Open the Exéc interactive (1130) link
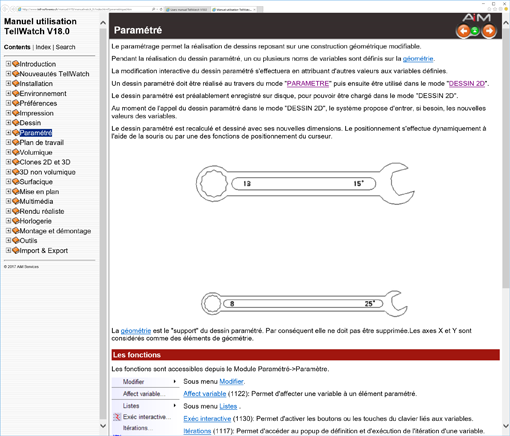This screenshot has height=436, width=510. [207, 419]
